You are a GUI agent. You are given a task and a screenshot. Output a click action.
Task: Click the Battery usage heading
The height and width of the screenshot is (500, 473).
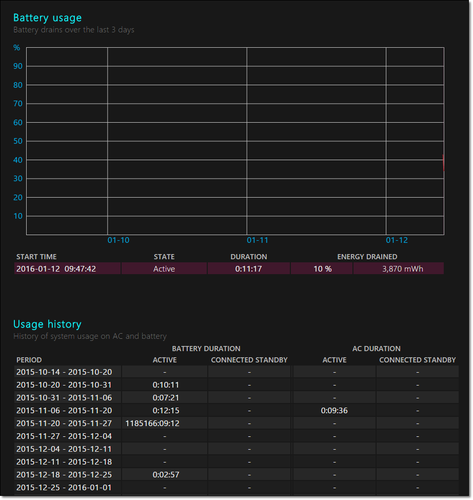[47, 18]
